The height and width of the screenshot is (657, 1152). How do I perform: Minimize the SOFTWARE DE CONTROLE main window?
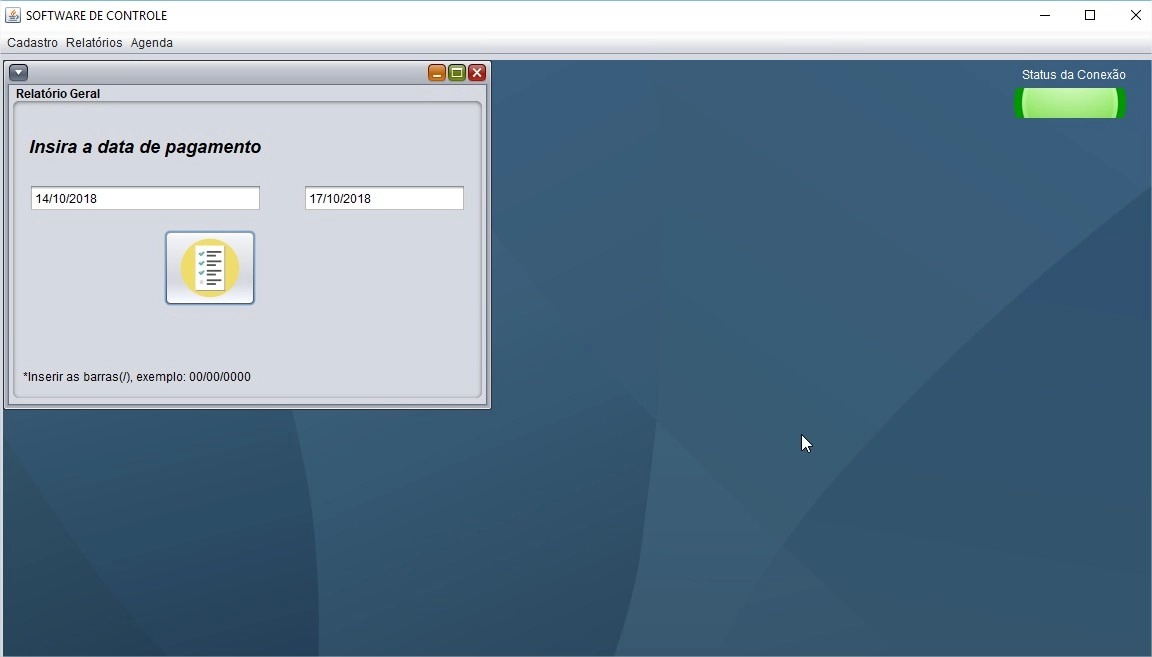point(1045,15)
